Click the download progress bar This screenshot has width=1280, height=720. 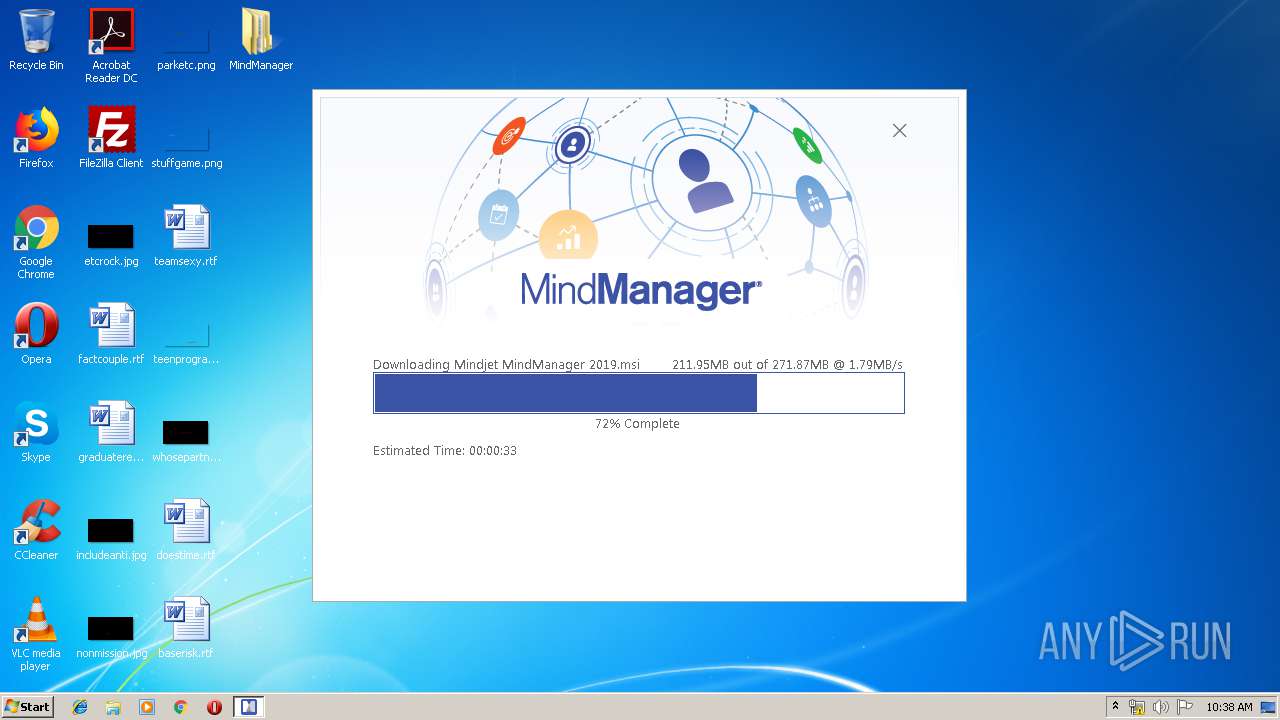(x=639, y=393)
